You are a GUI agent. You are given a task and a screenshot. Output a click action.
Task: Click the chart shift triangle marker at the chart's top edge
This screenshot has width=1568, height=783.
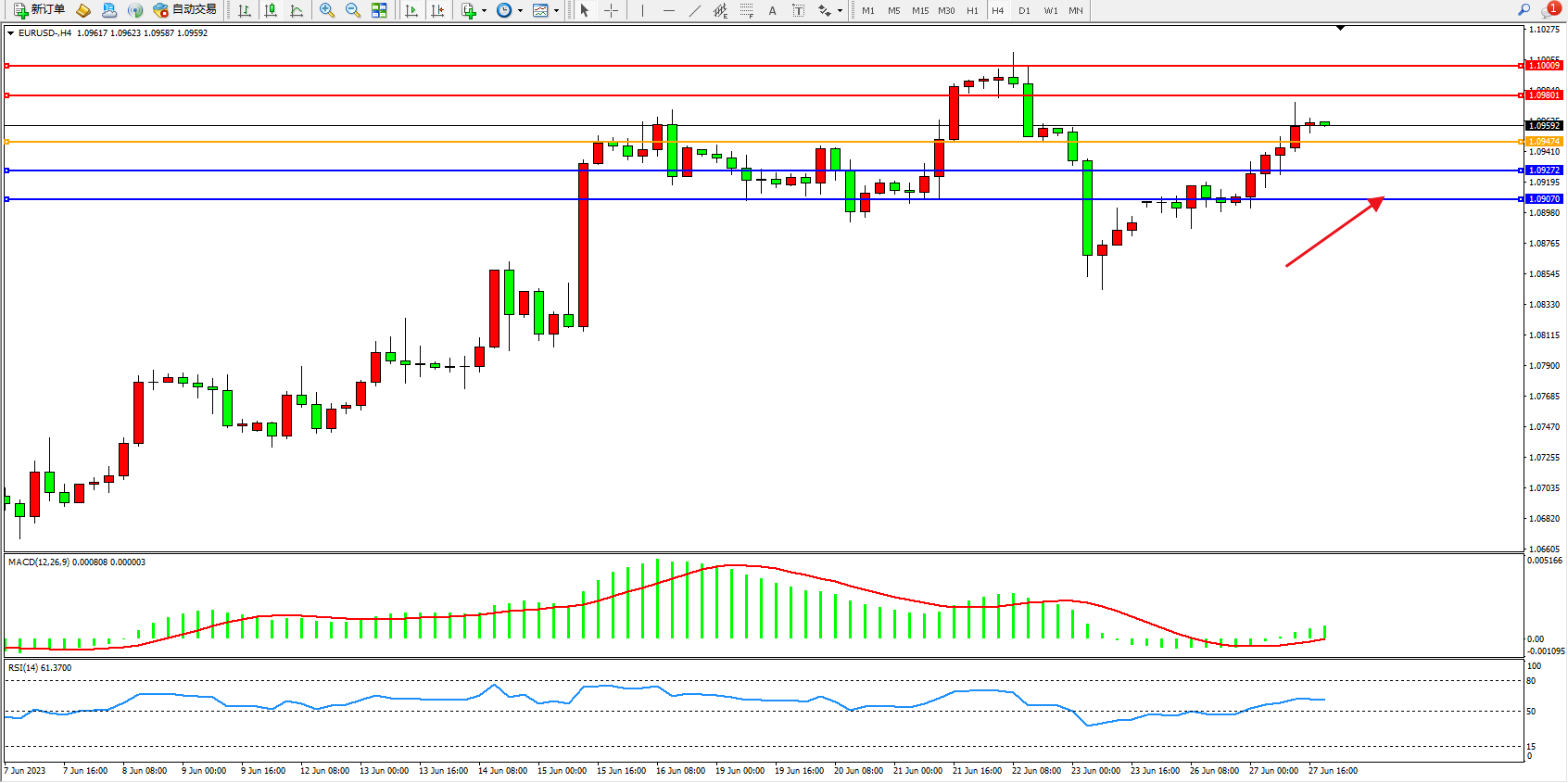[x=1340, y=29]
